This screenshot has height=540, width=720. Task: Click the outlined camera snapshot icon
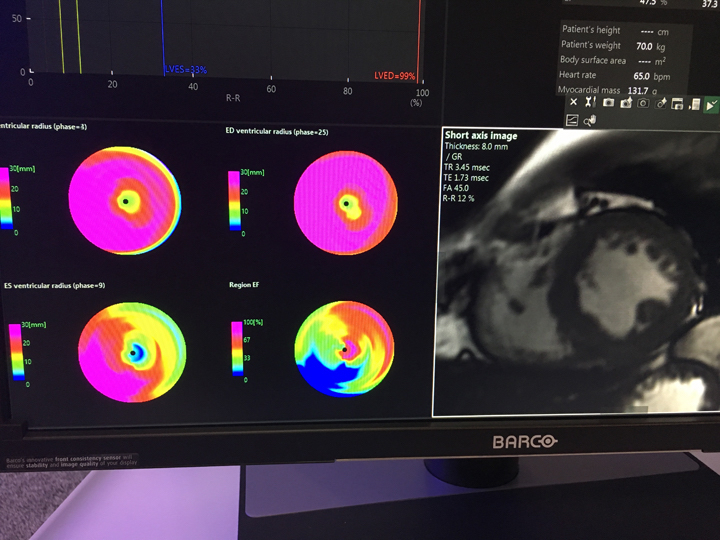pyautogui.click(x=643, y=103)
